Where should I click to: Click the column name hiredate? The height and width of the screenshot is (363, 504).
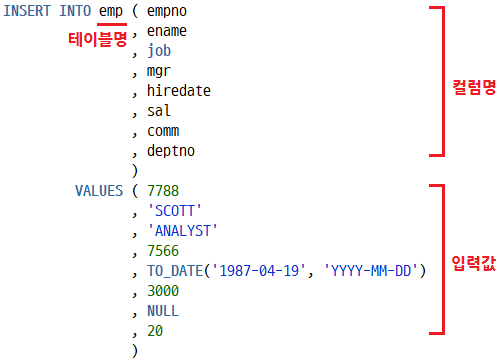179,91
